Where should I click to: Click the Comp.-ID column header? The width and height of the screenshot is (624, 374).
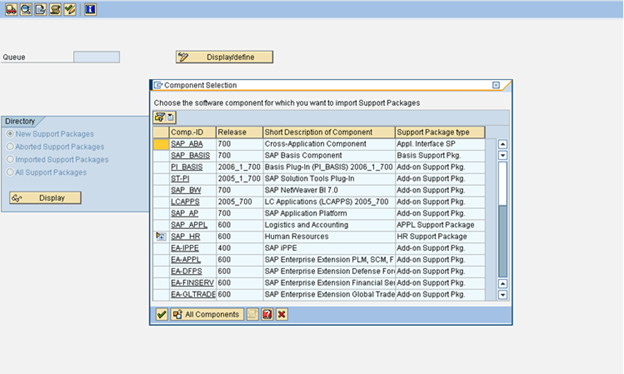tap(193, 132)
